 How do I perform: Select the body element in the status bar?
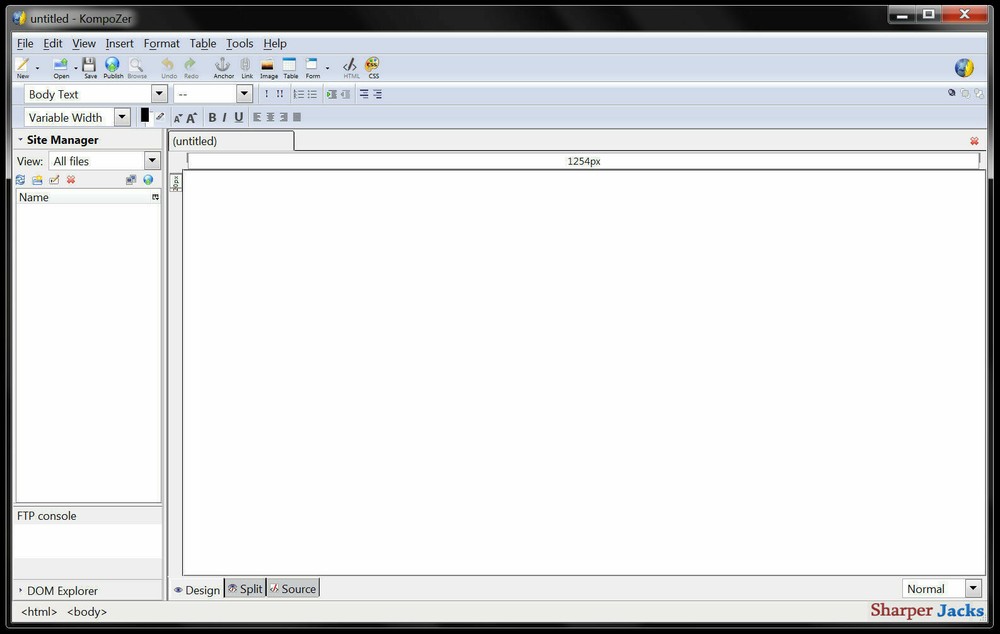[x=87, y=611]
